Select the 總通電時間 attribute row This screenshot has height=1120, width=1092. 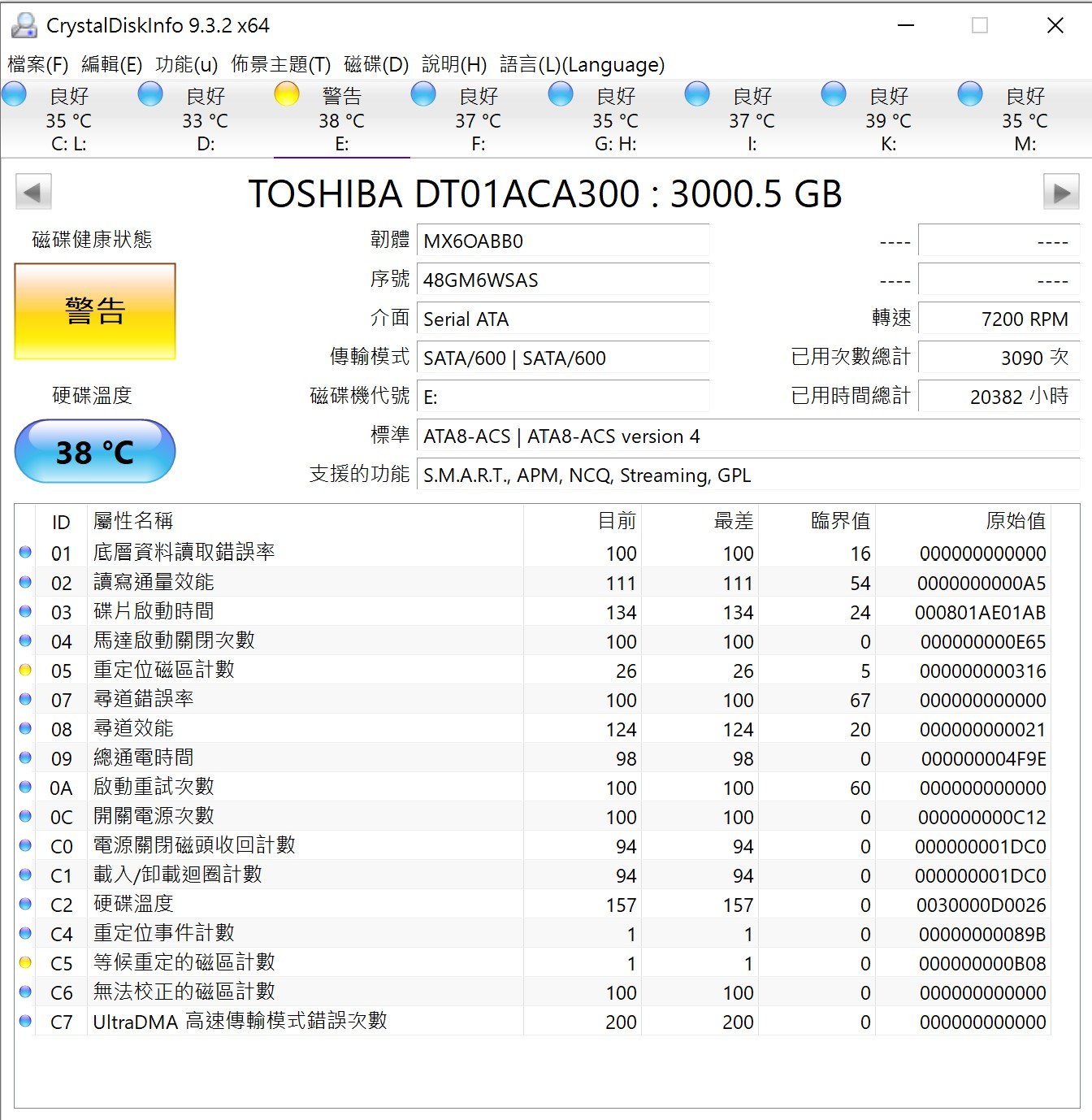(533, 758)
